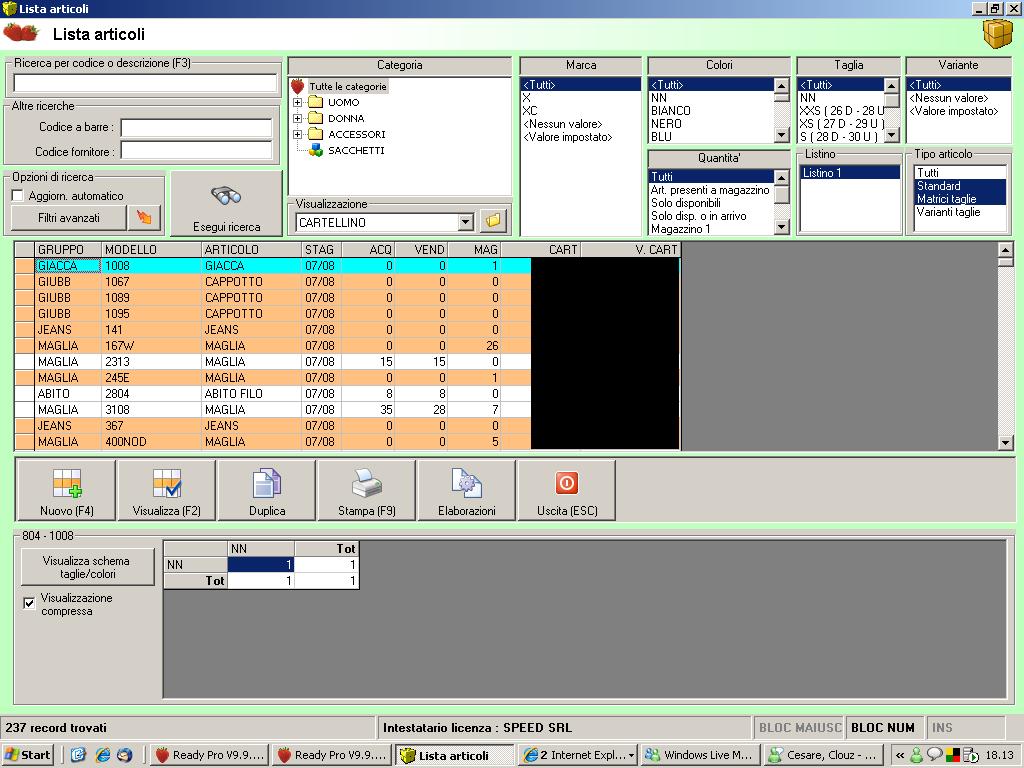Click the package box icon at top right
This screenshot has height=768, width=1024.
[x=997, y=33]
